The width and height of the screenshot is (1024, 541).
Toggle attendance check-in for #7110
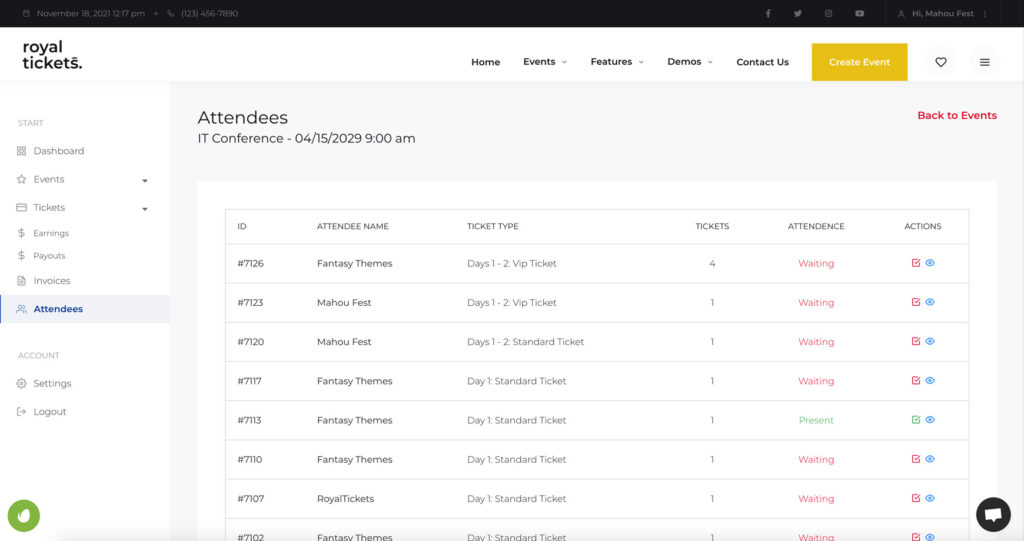[x=916, y=459]
